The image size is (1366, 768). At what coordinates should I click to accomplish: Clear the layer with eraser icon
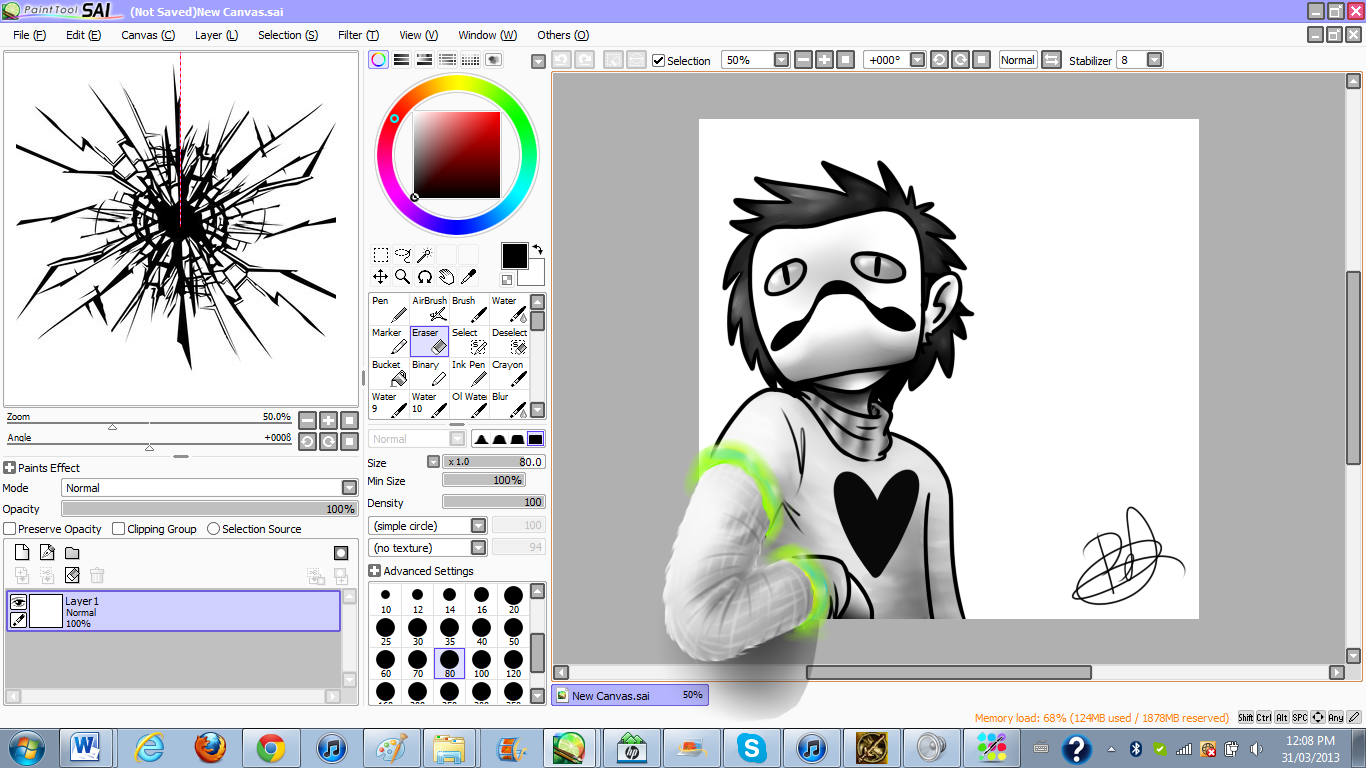click(72, 575)
